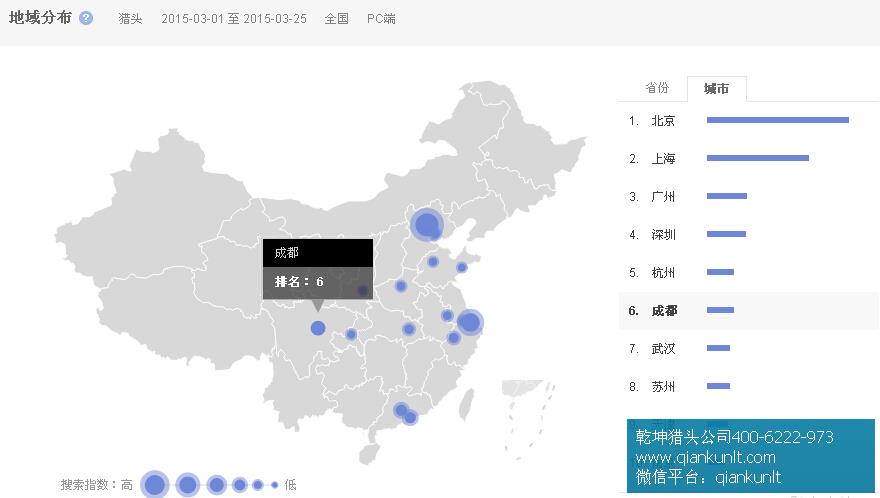880x498 pixels.
Task: Click the 深圳 ranking entry
Action: point(663,235)
